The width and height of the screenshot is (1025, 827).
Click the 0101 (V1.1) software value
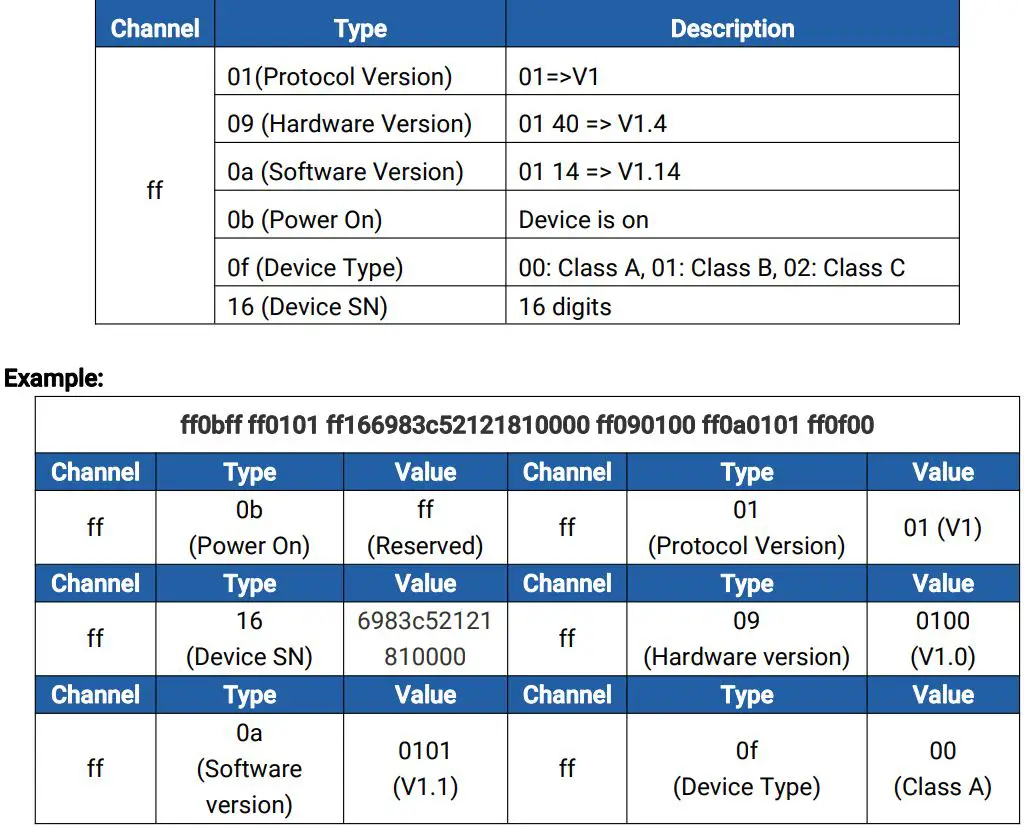click(424, 768)
